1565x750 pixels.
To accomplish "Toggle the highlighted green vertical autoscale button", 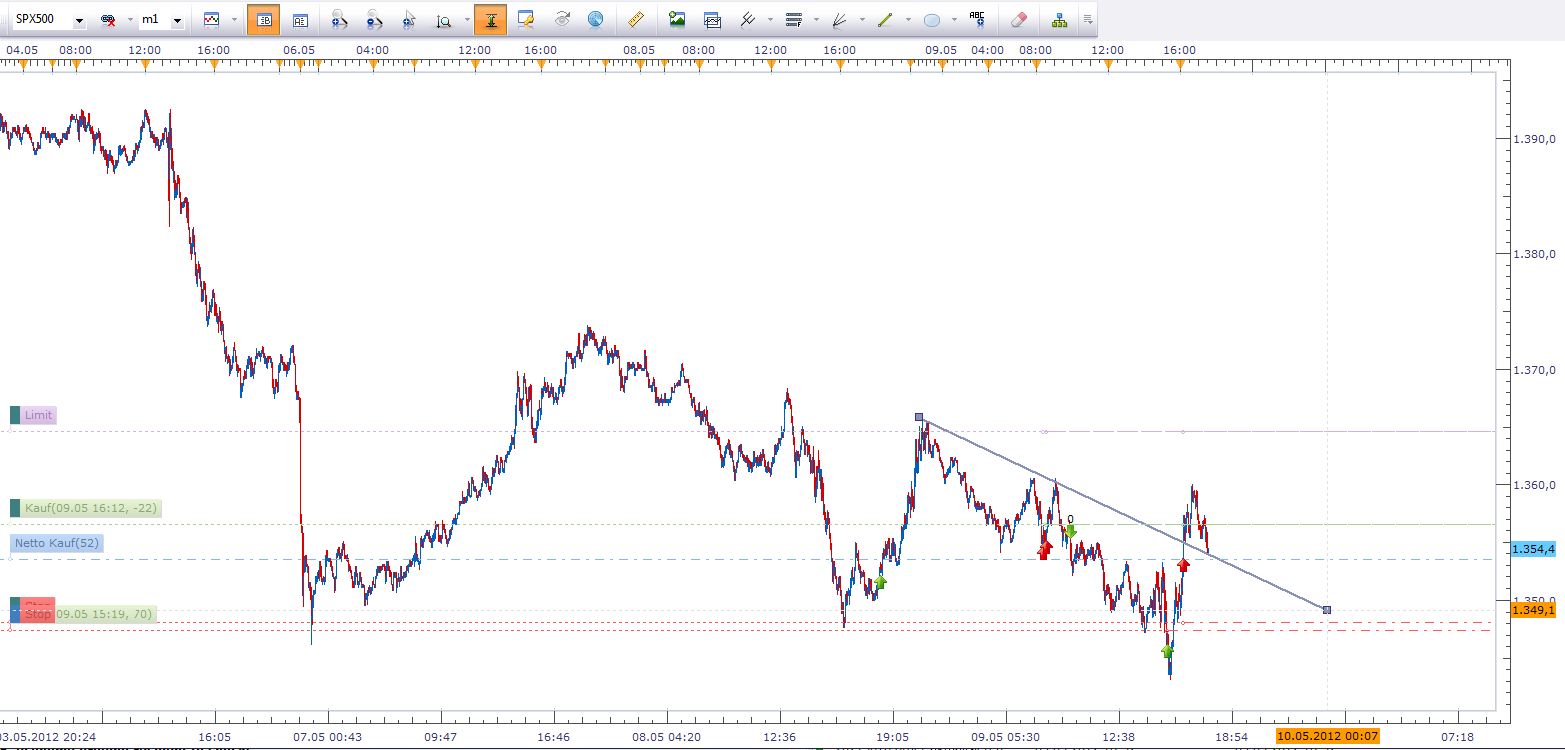I will coord(490,19).
